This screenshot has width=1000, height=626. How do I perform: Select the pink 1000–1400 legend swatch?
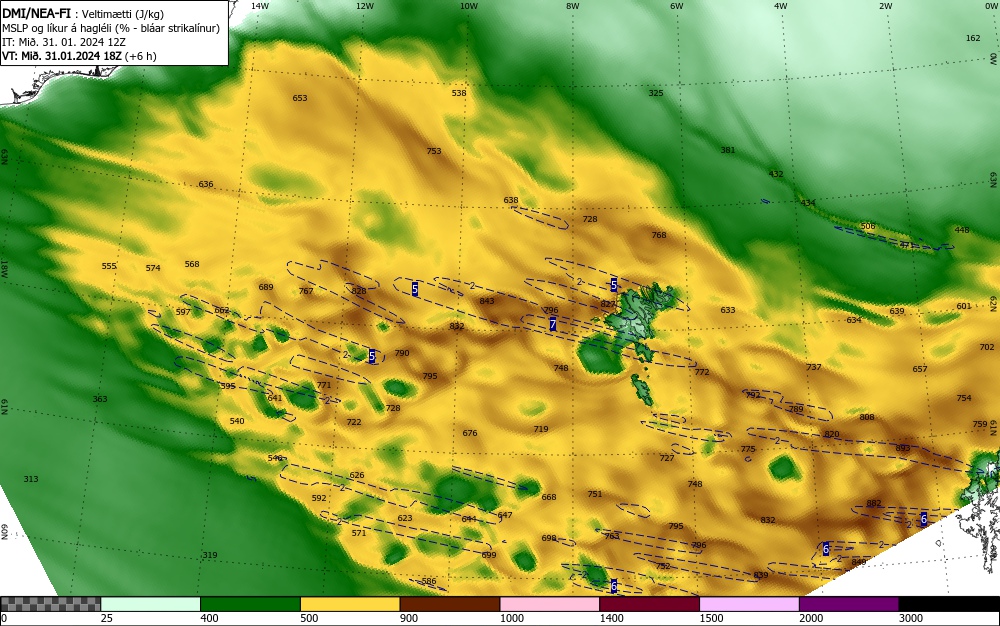pyautogui.click(x=550, y=604)
